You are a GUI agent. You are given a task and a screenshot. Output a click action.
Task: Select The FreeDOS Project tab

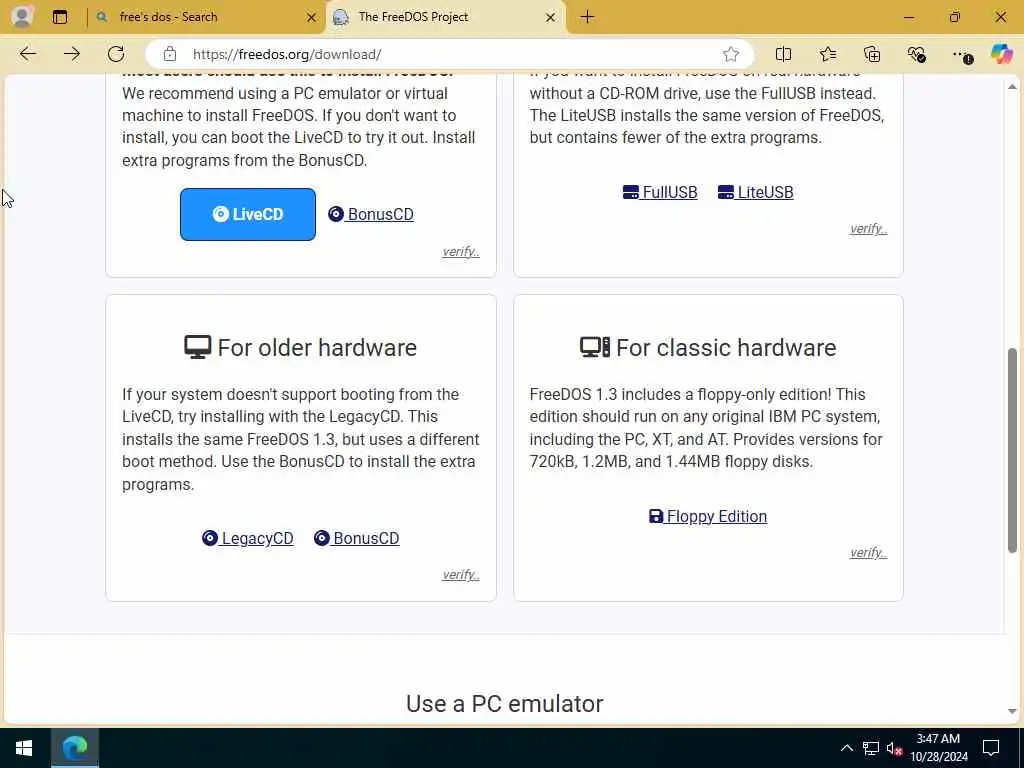pos(446,17)
